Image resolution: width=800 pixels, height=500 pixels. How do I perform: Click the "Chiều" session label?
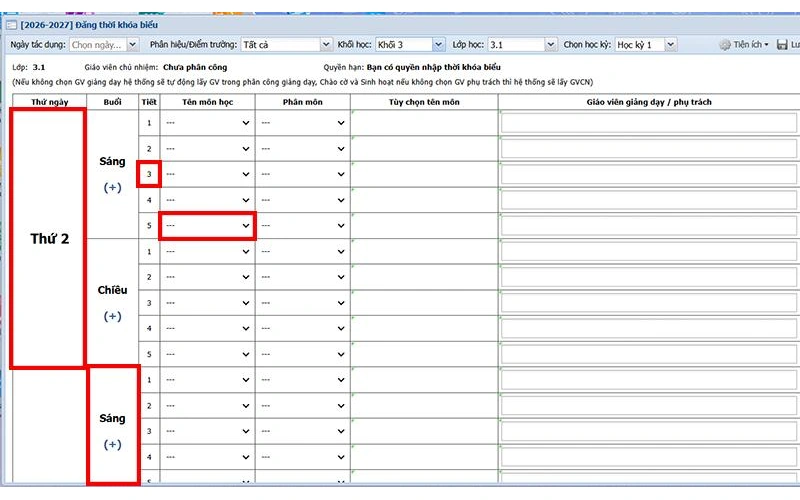(112, 290)
